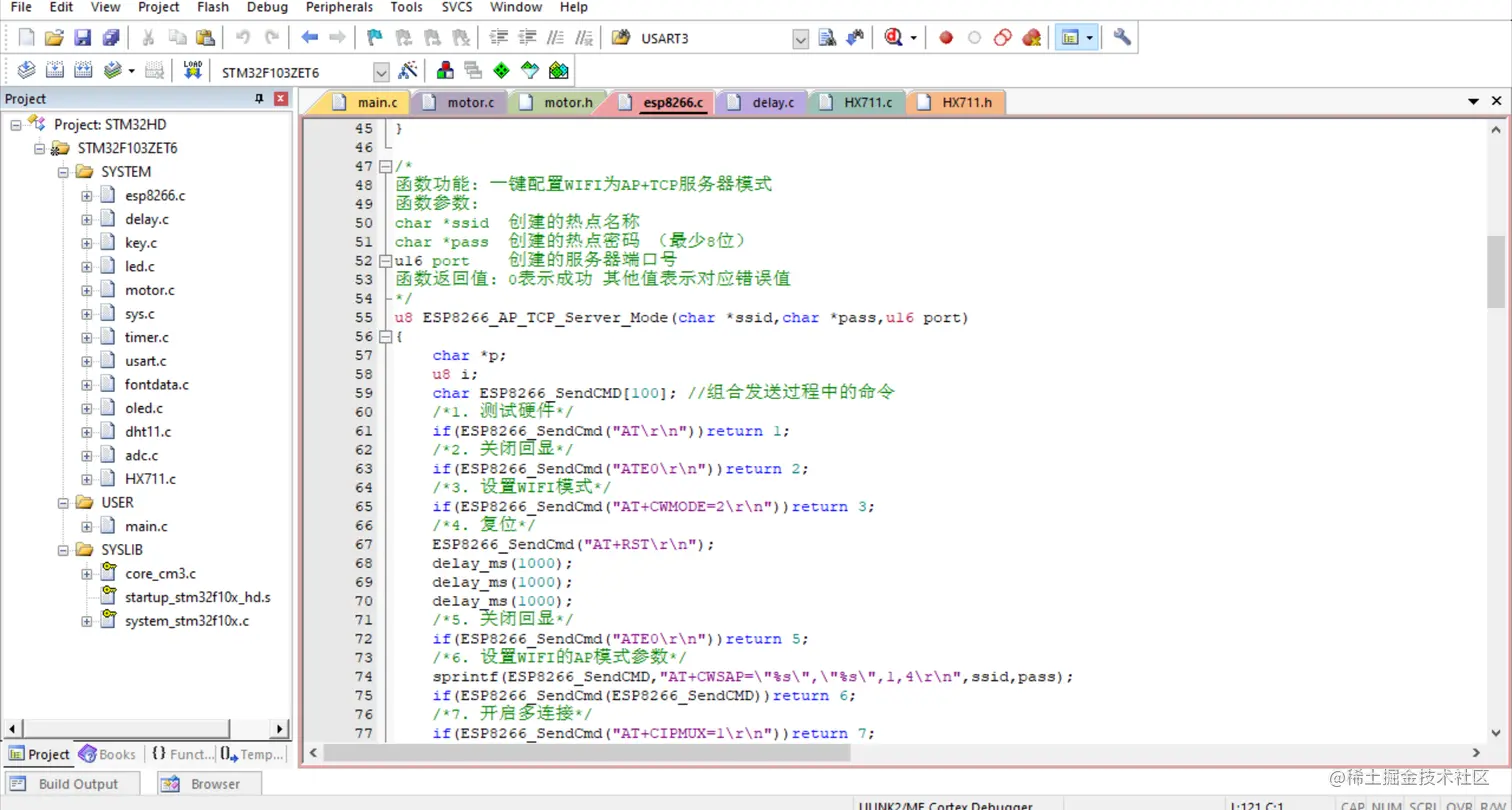Image resolution: width=1512 pixels, height=810 pixels.
Task: Open the Peripherals menu
Action: tap(338, 7)
